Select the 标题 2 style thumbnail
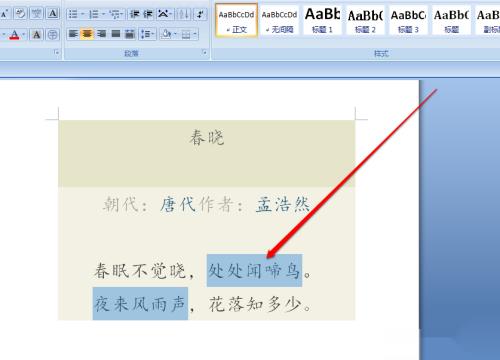This screenshot has width=500, height=360. pyautogui.click(x=365, y=19)
